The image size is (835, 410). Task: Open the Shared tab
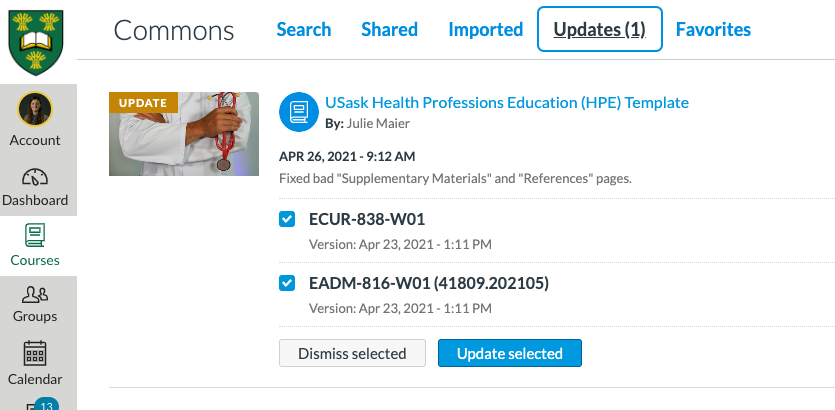[389, 29]
